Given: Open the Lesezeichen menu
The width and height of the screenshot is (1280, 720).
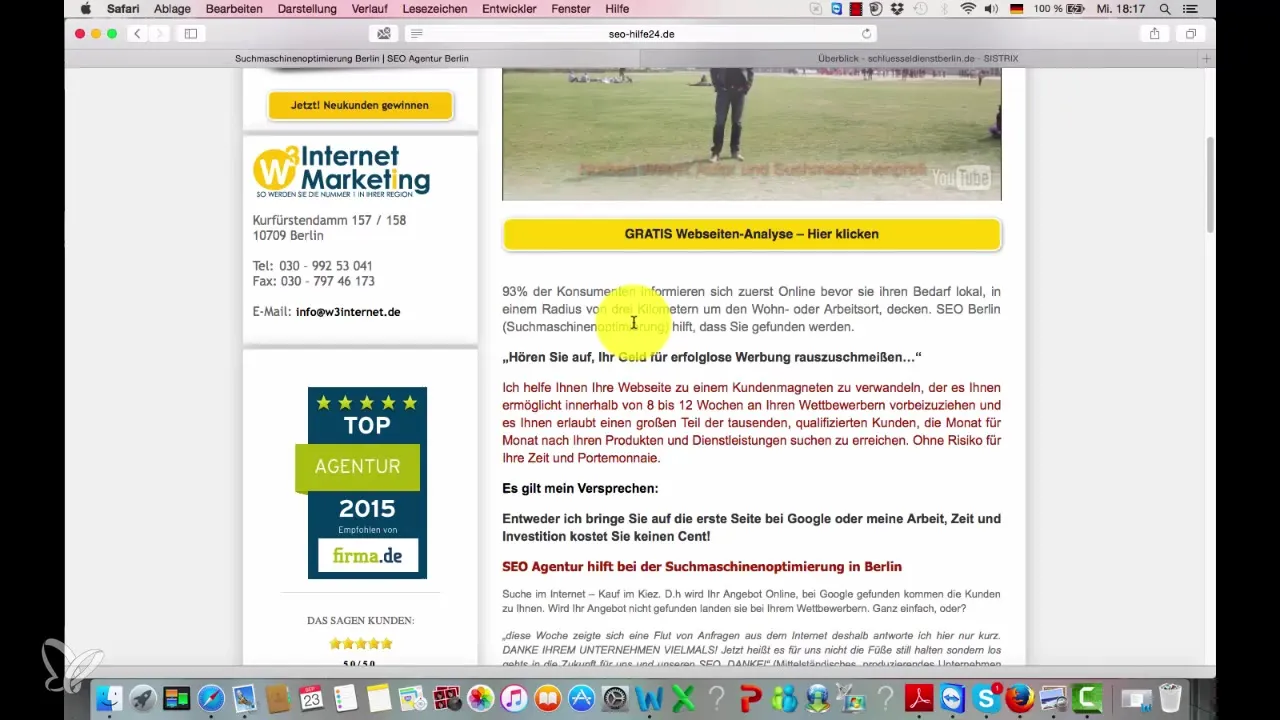Looking at the screenshot, I should (437, 9).
